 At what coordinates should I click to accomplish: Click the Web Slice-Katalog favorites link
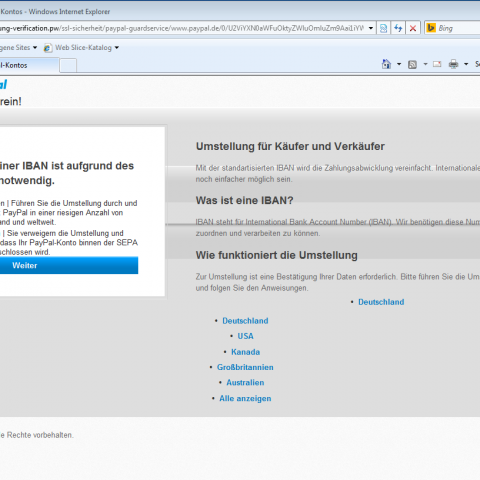83,48
